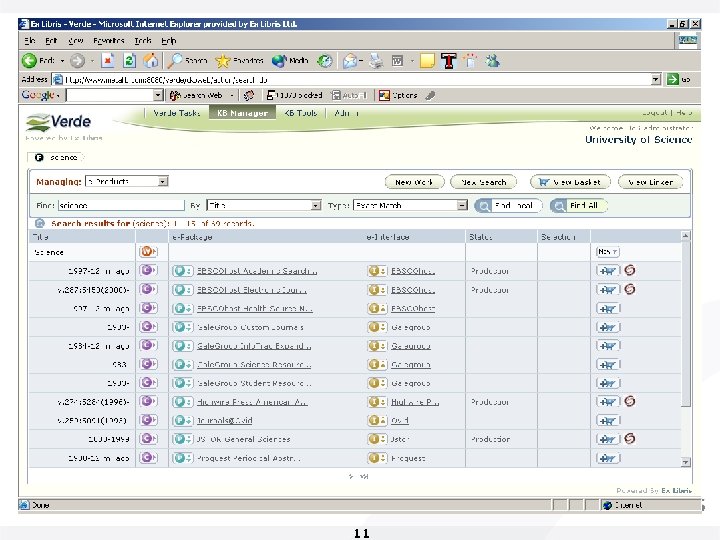This screenshot has height=540, width=720.
Task: Click red swirl icon in Highwire Press row
Action: 630,401
